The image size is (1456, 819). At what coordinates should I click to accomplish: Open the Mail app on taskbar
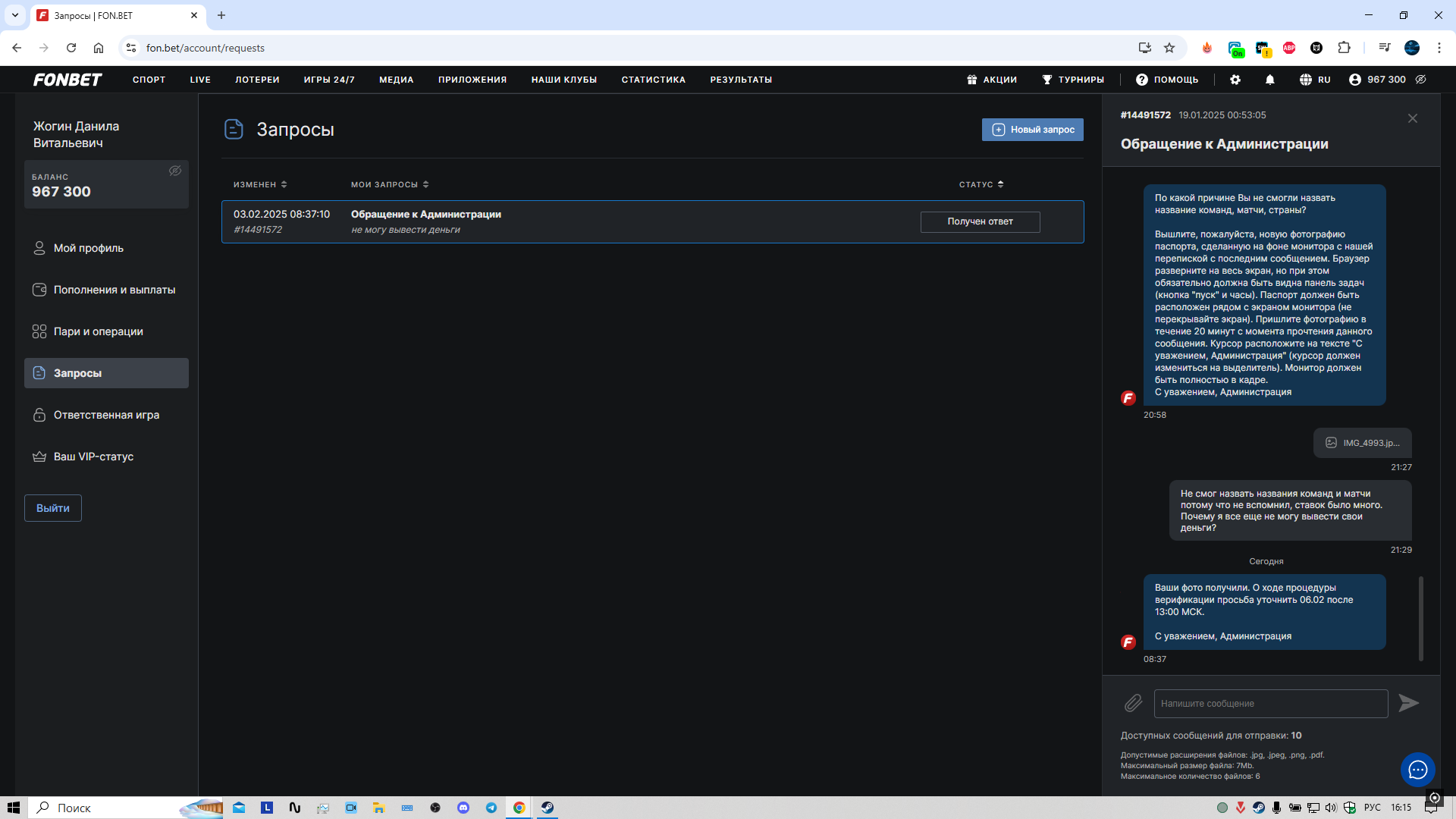pos(239,808)
